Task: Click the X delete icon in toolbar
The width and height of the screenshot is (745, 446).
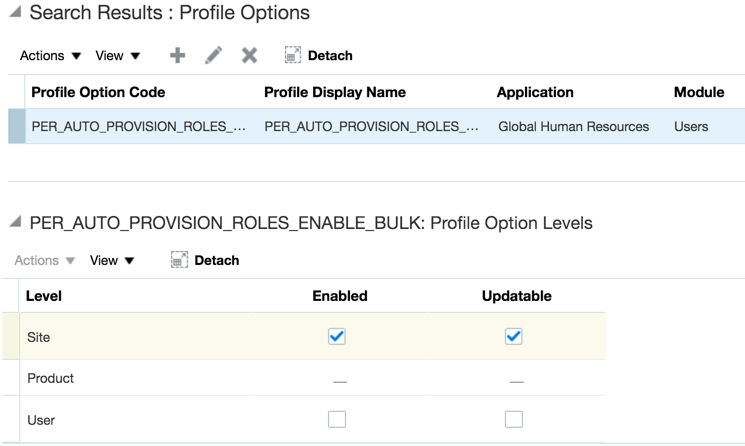Action: (x=249, y=56)
